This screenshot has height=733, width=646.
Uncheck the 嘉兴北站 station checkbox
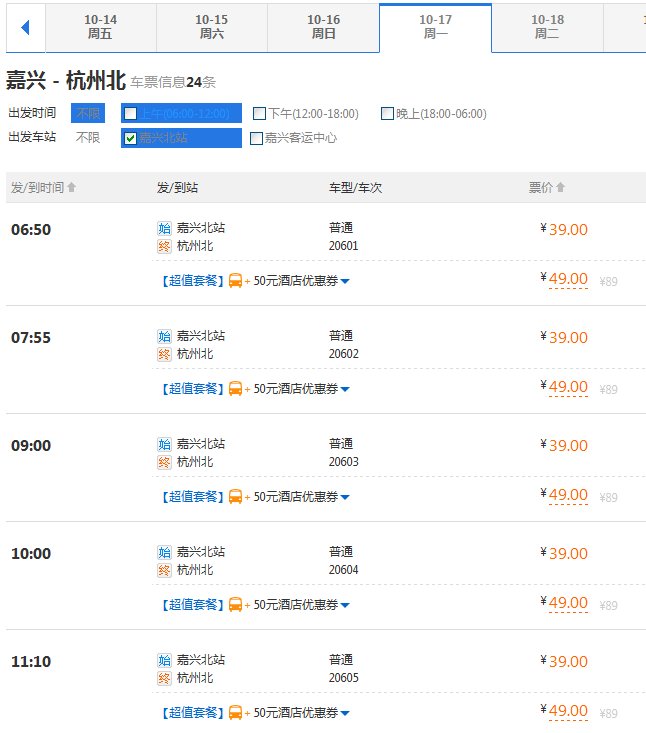(130, 138)
